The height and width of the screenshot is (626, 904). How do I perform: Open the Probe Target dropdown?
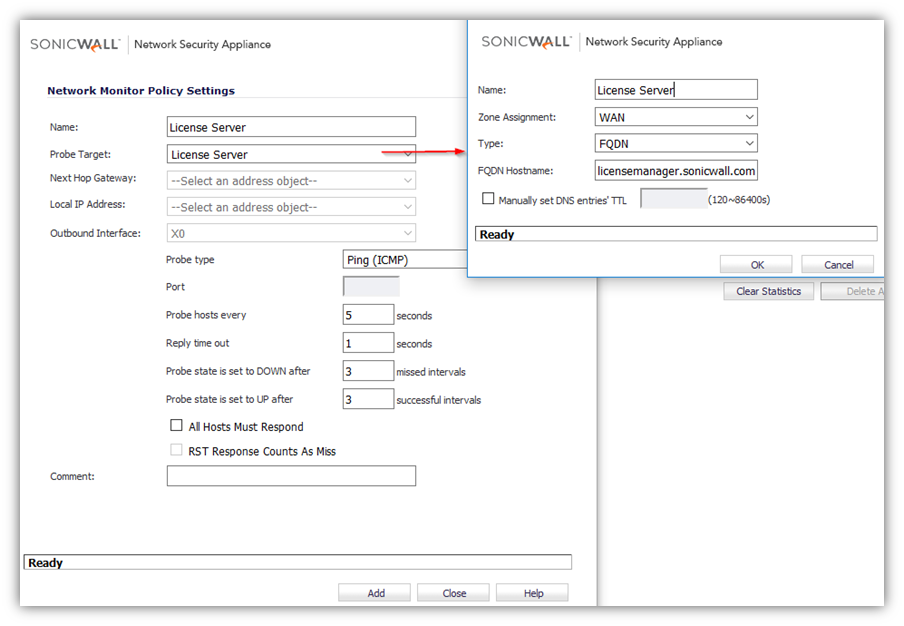click(291, 154)
